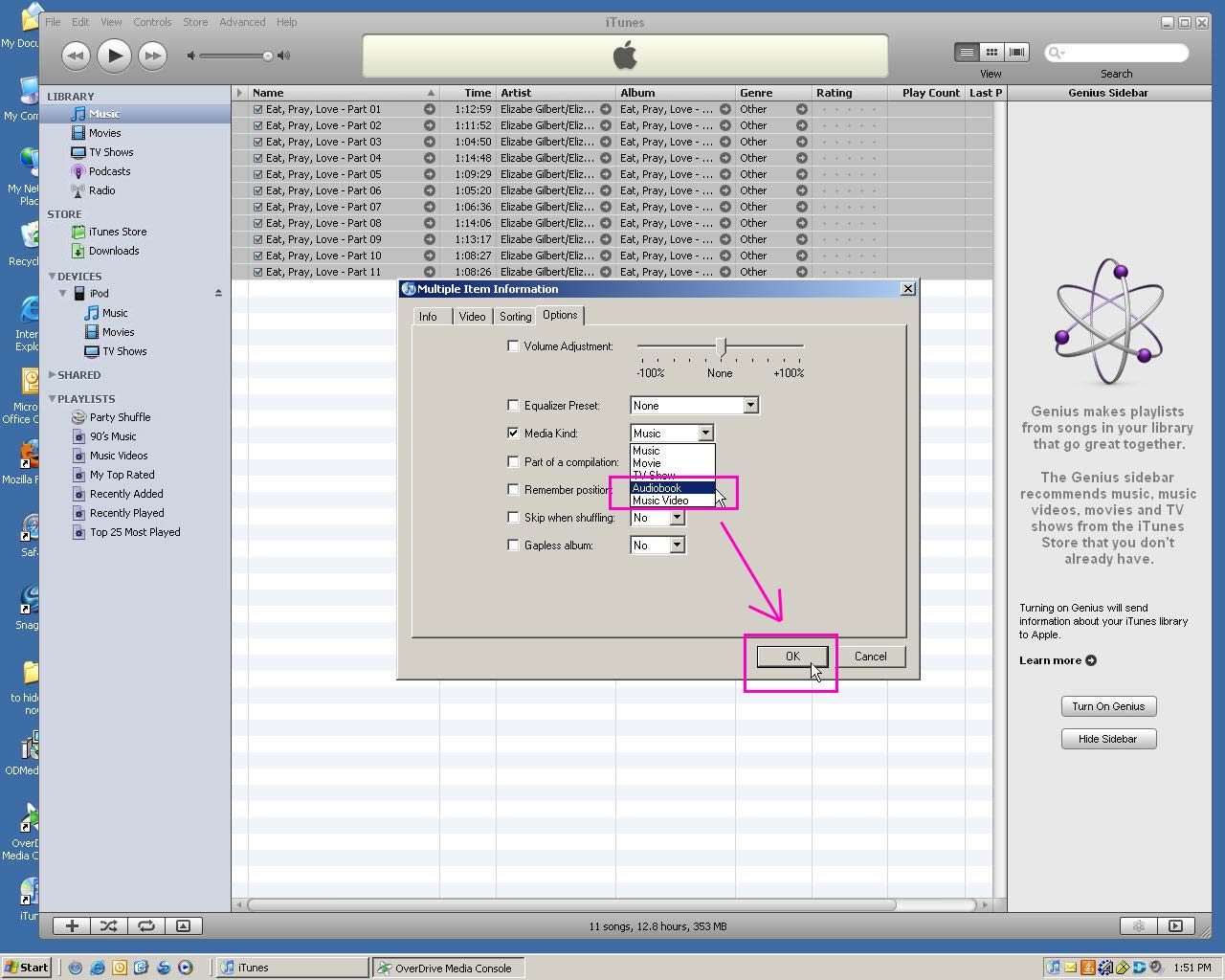Image resolution: width=1225 pixels, height=980 pixels.
Task: Uncheck the Media Kind checkbox
Action: point(513,433)
